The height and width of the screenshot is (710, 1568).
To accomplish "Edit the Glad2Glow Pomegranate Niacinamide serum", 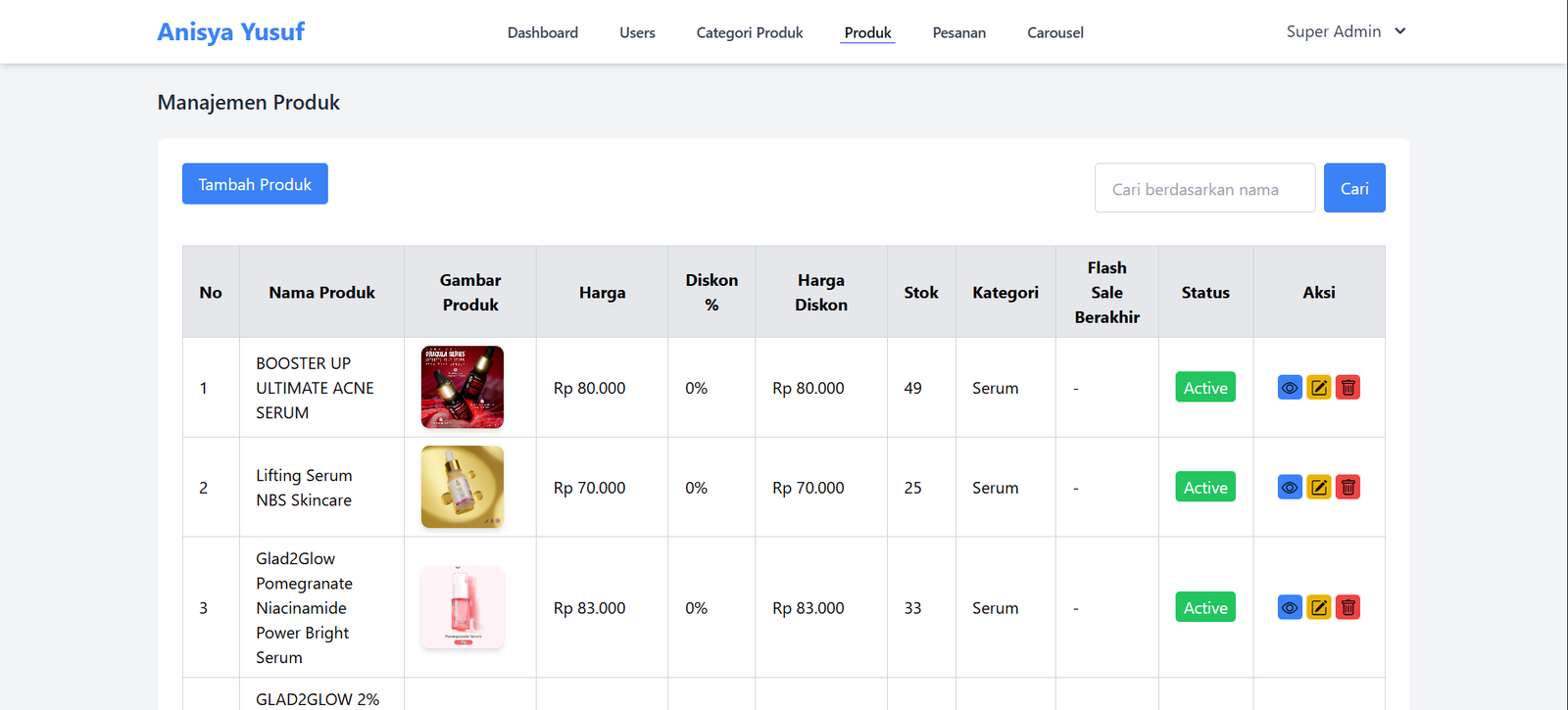I will tap(1319, 608).
